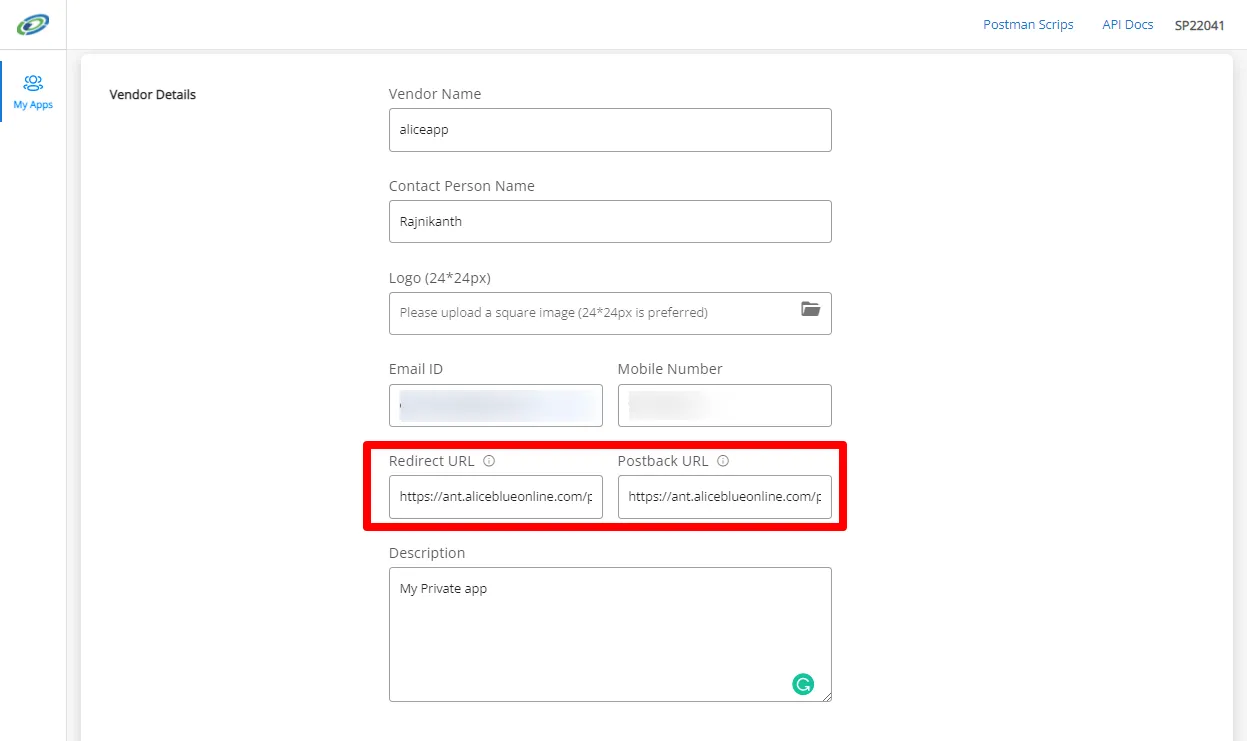Click the Contact Person Name field with Rajnikanth
This screenshot has height=741, width=1247.
tap(610, 222)
